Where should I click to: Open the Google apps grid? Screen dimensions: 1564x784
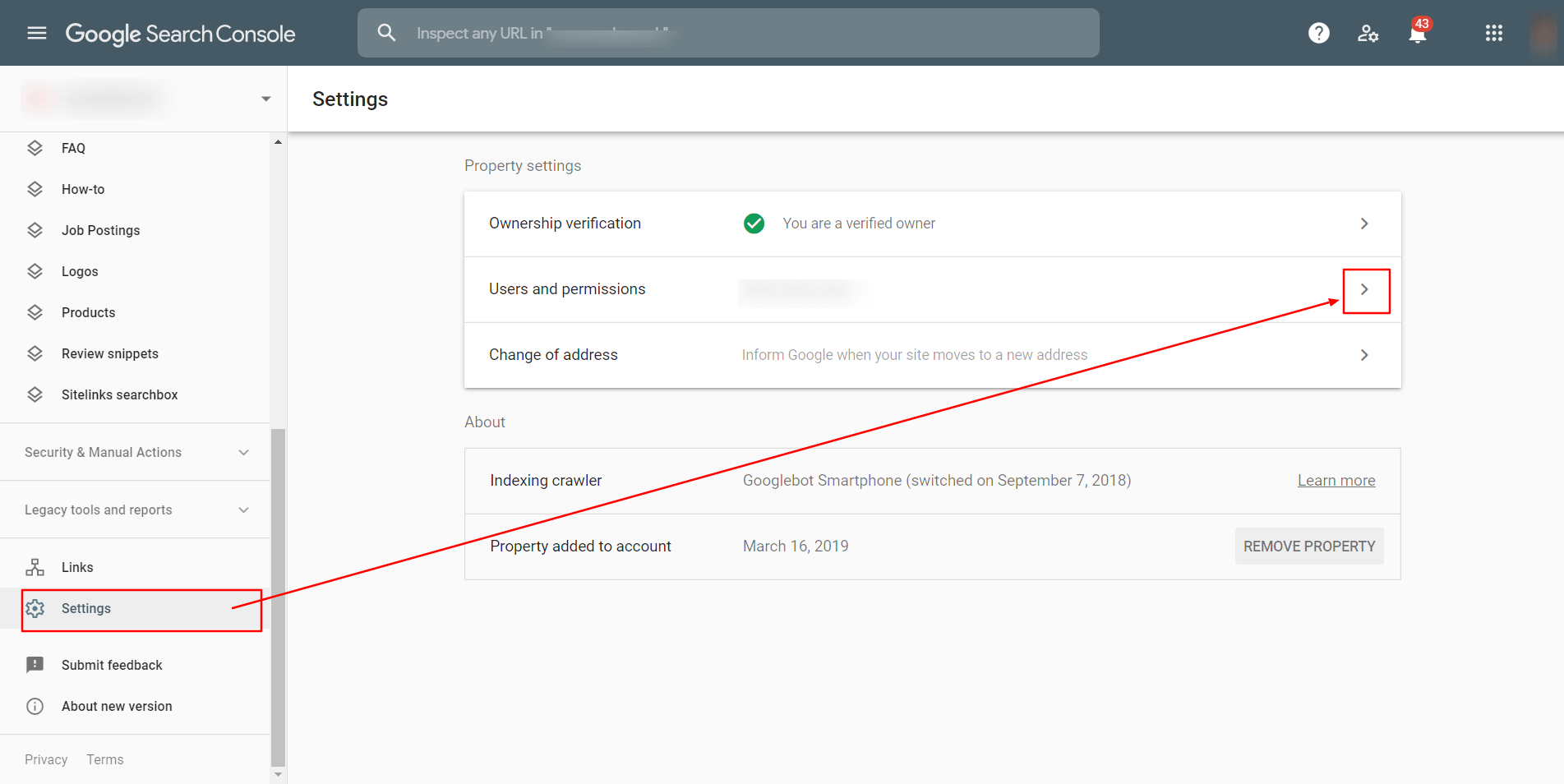click(1493, 33)
